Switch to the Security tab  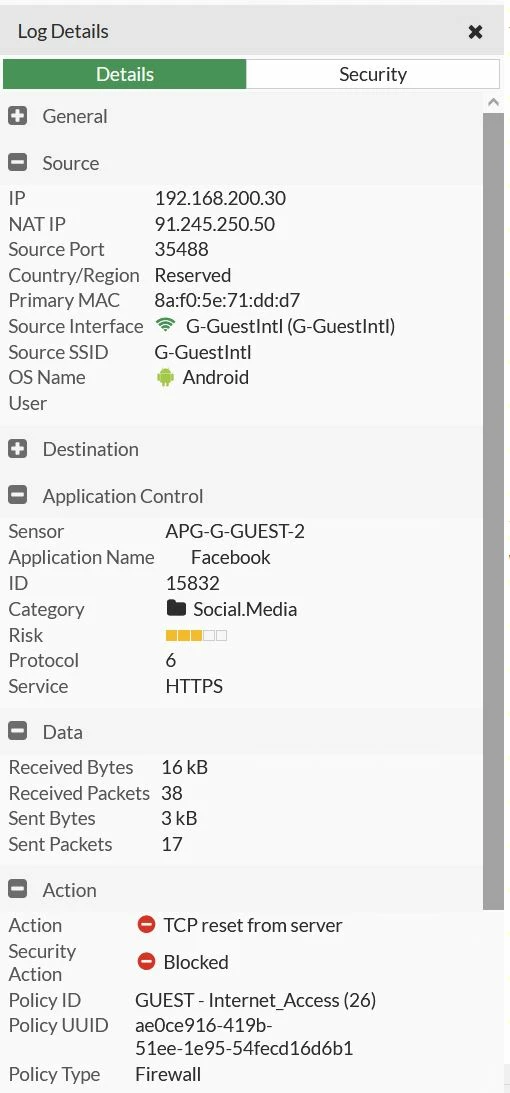pyautogui.click(x=373, y=74)
